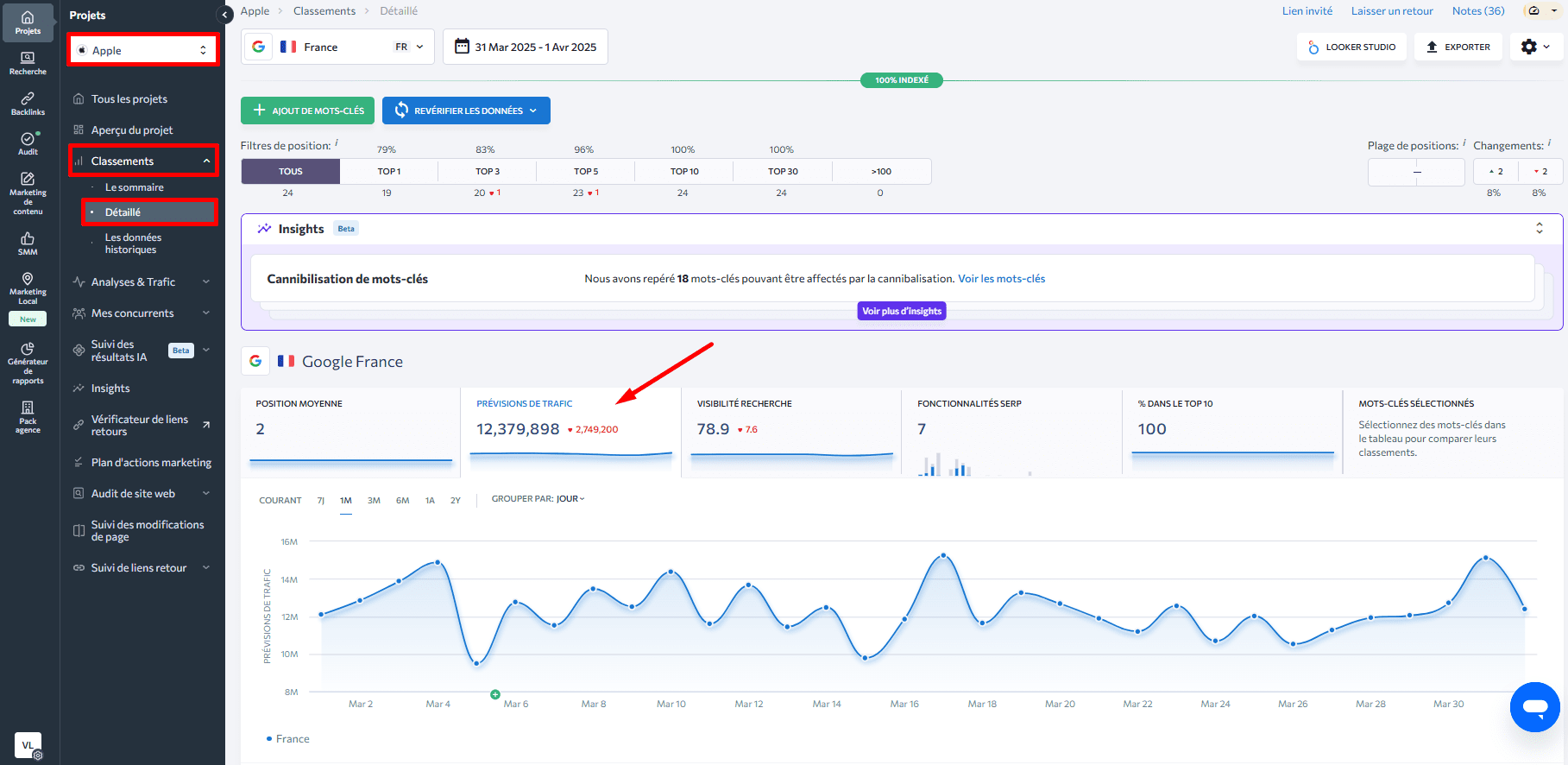This screenshot has width=1568, height=765.
Task: Click the Exporter button
Action: click(x=1458, y=47)
